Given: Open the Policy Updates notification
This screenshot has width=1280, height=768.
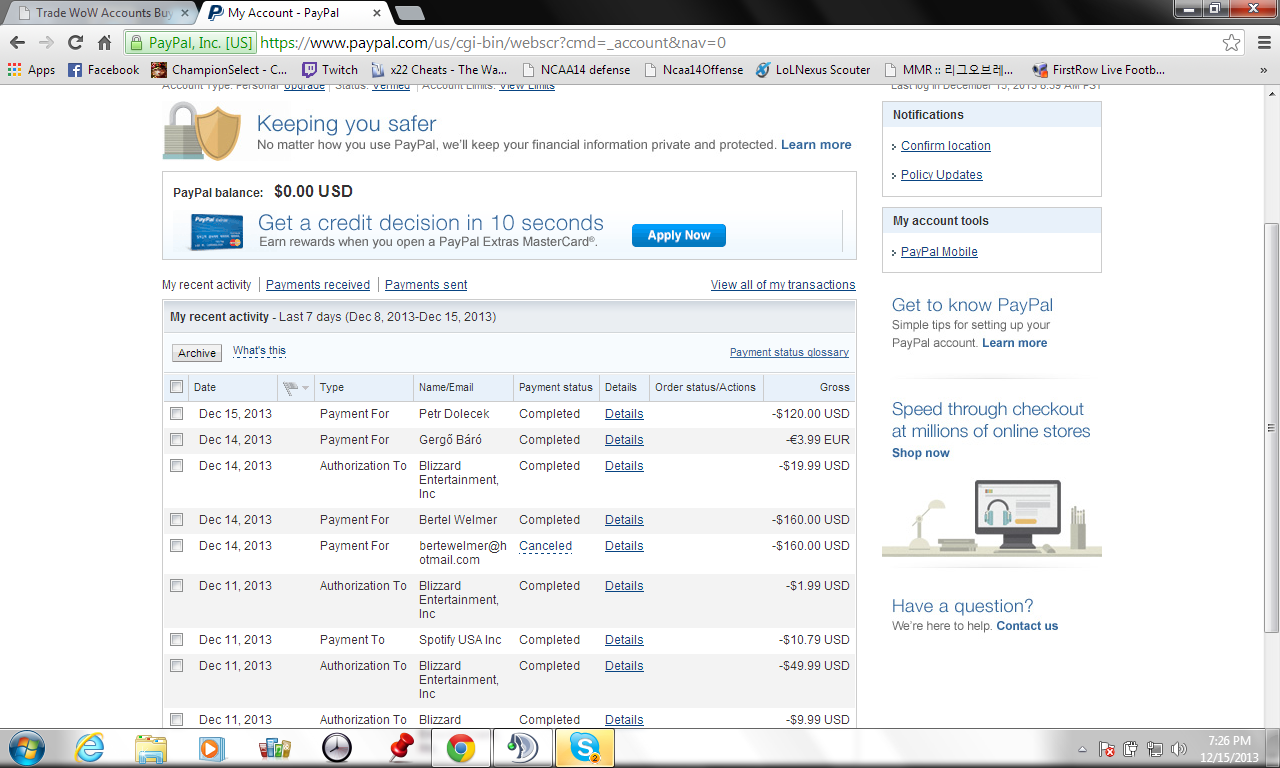Looking at the screenshot, I should tap(942, 175).
